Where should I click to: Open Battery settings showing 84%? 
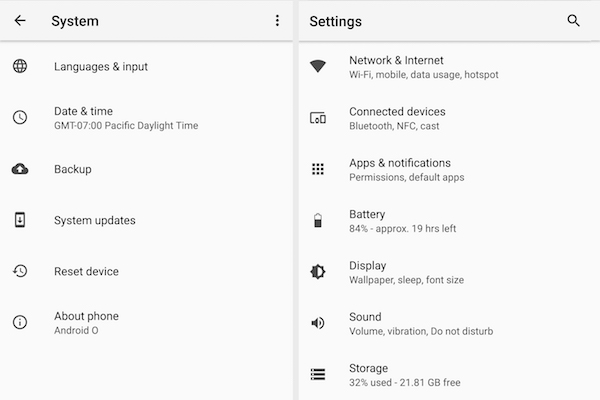coord(449,221)
